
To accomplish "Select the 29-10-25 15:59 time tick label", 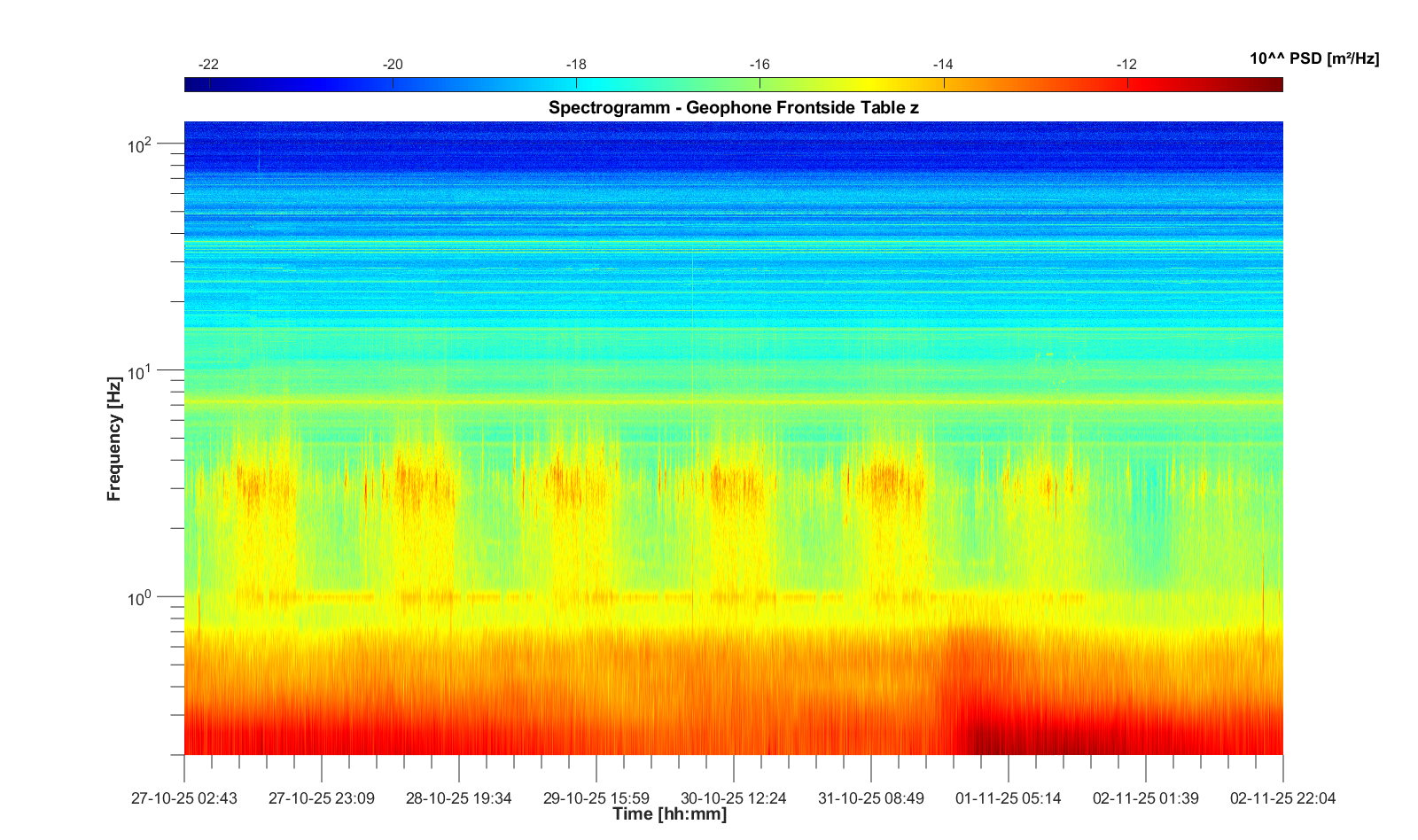I will tap(596, 798).
